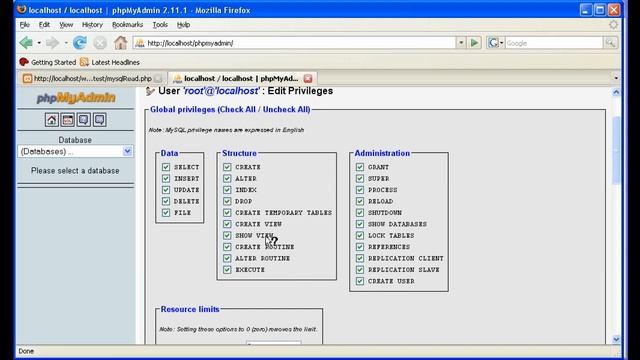Viewport: 640px width, 360px height.
Task: Open the MySQL documentation icon in sidebar
Action: pos(99,120)
